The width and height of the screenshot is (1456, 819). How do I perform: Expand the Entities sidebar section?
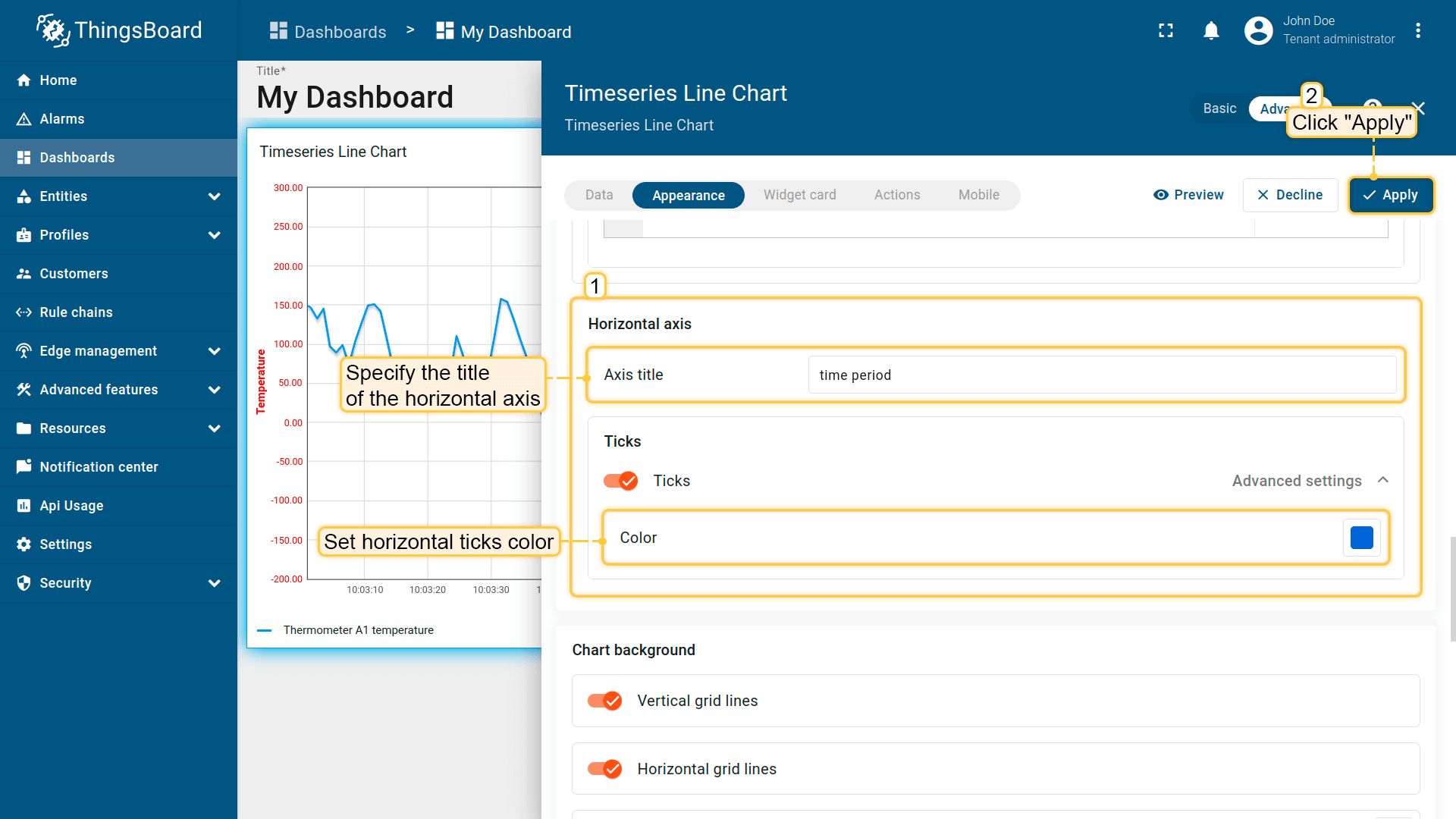coord(214,196)
